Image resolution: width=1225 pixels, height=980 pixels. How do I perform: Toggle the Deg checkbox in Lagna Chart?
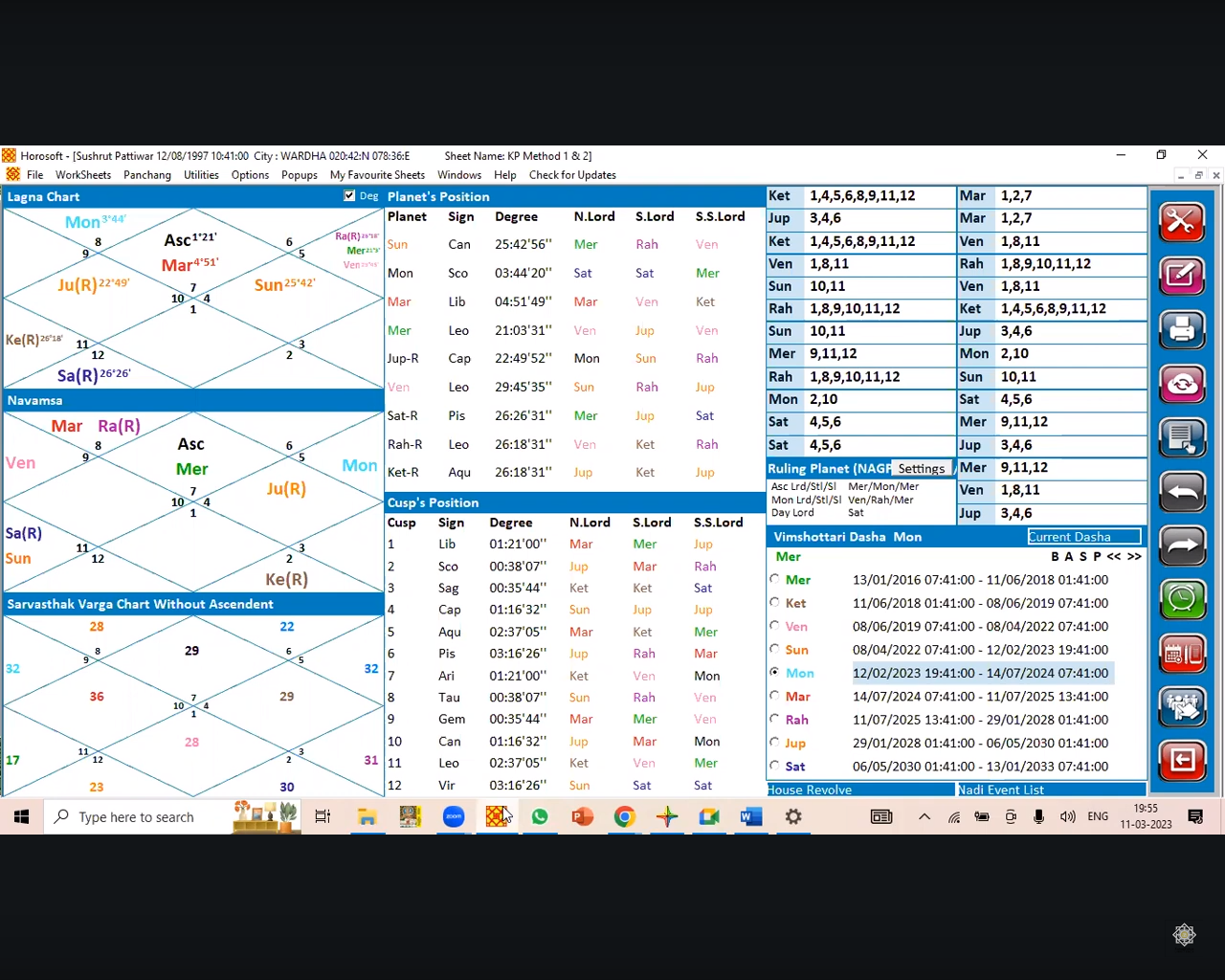(x=349, y=196)
